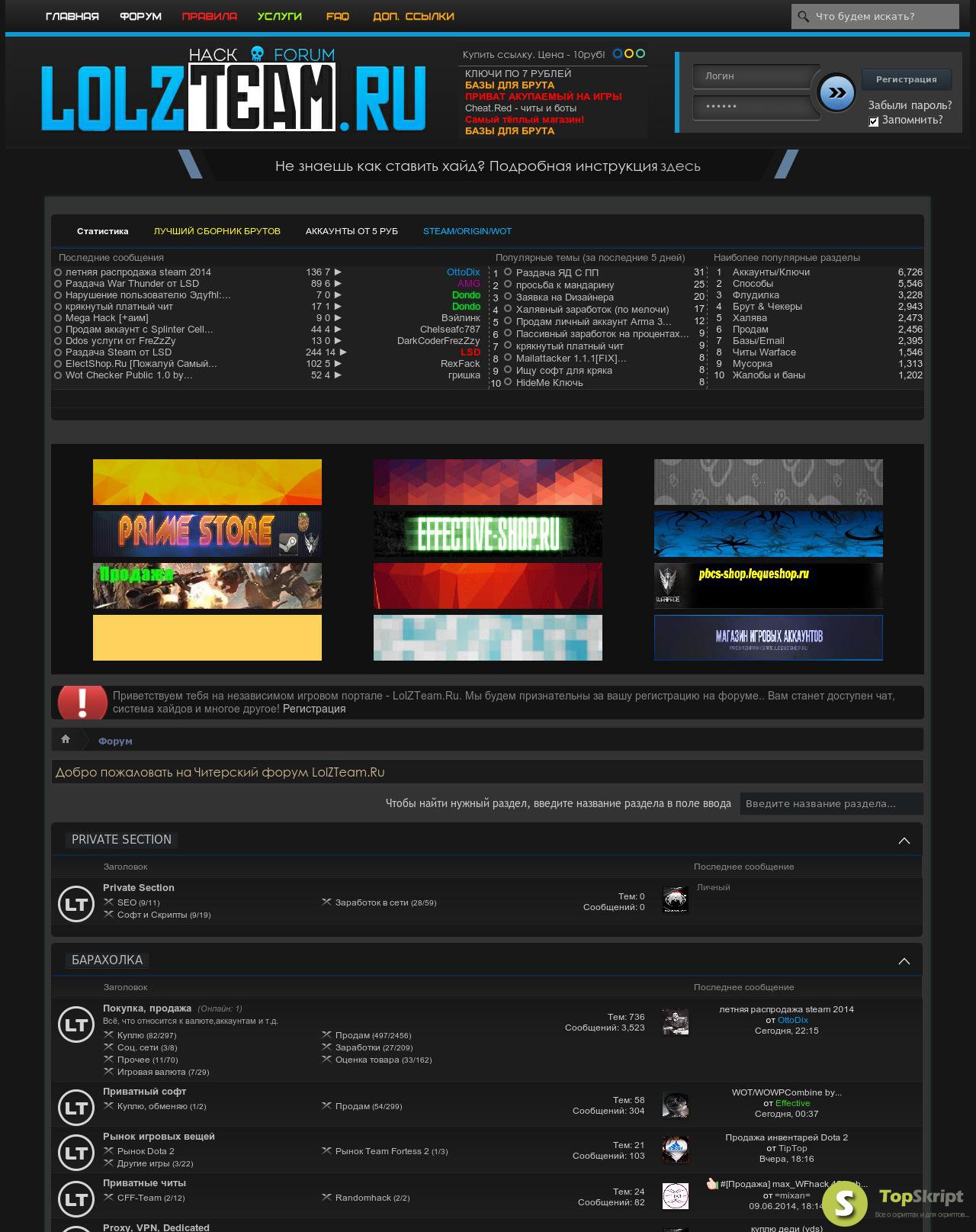Open УСЛУГИ in top menu
976x1232 pixels.
(280, 16)
